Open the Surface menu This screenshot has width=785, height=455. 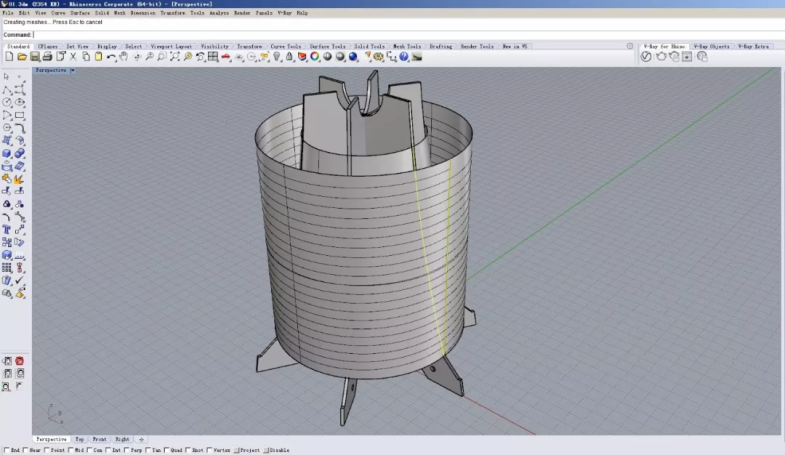click(x=80, y=13)
